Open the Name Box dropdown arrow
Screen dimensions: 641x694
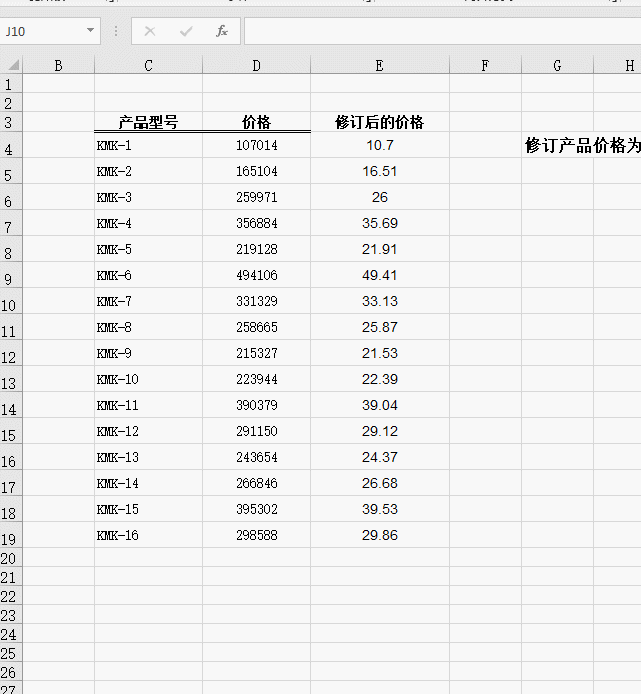click(90, 31)
